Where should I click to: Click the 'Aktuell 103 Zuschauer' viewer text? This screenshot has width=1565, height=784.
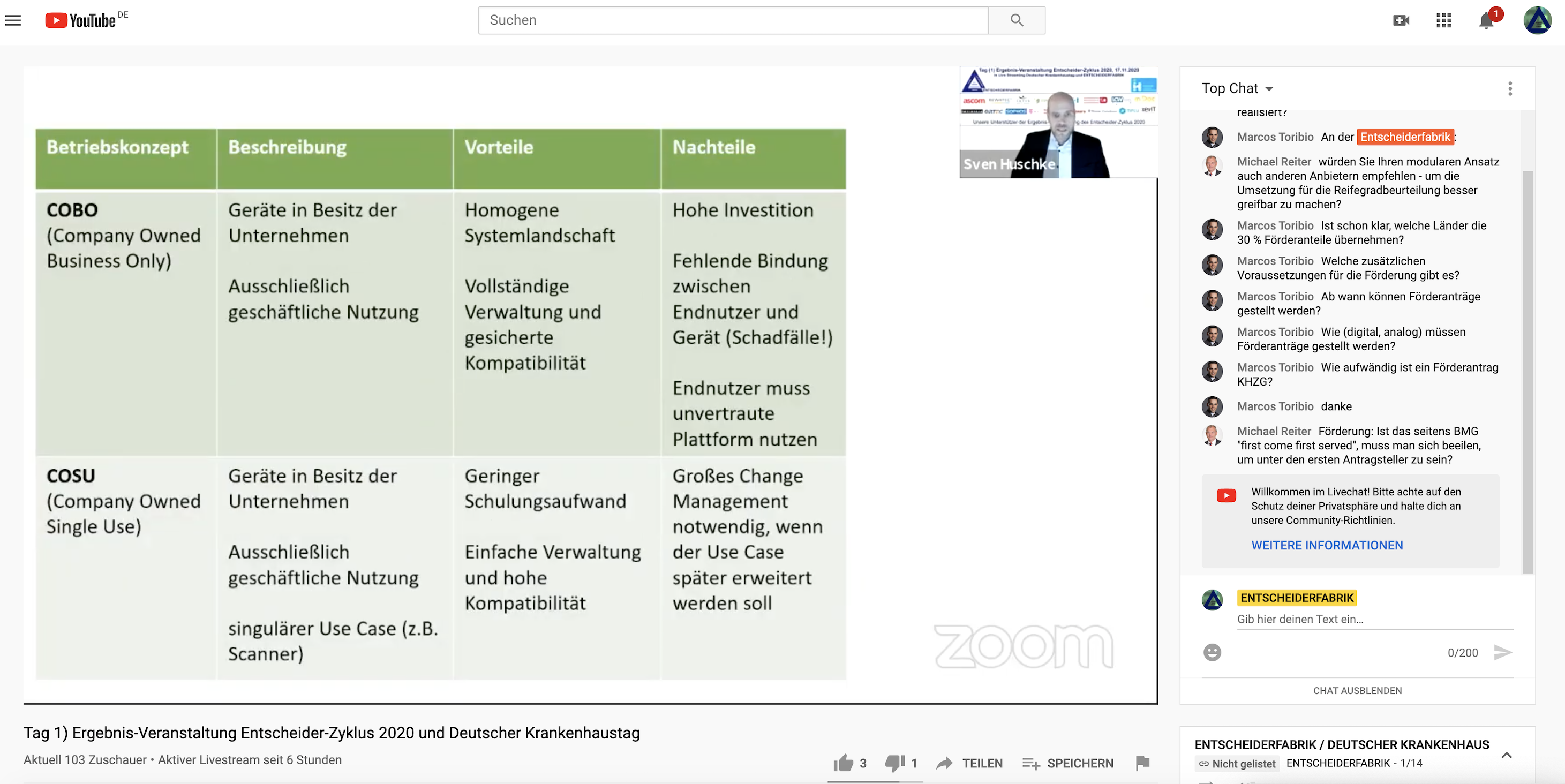(x=85, y=760)
